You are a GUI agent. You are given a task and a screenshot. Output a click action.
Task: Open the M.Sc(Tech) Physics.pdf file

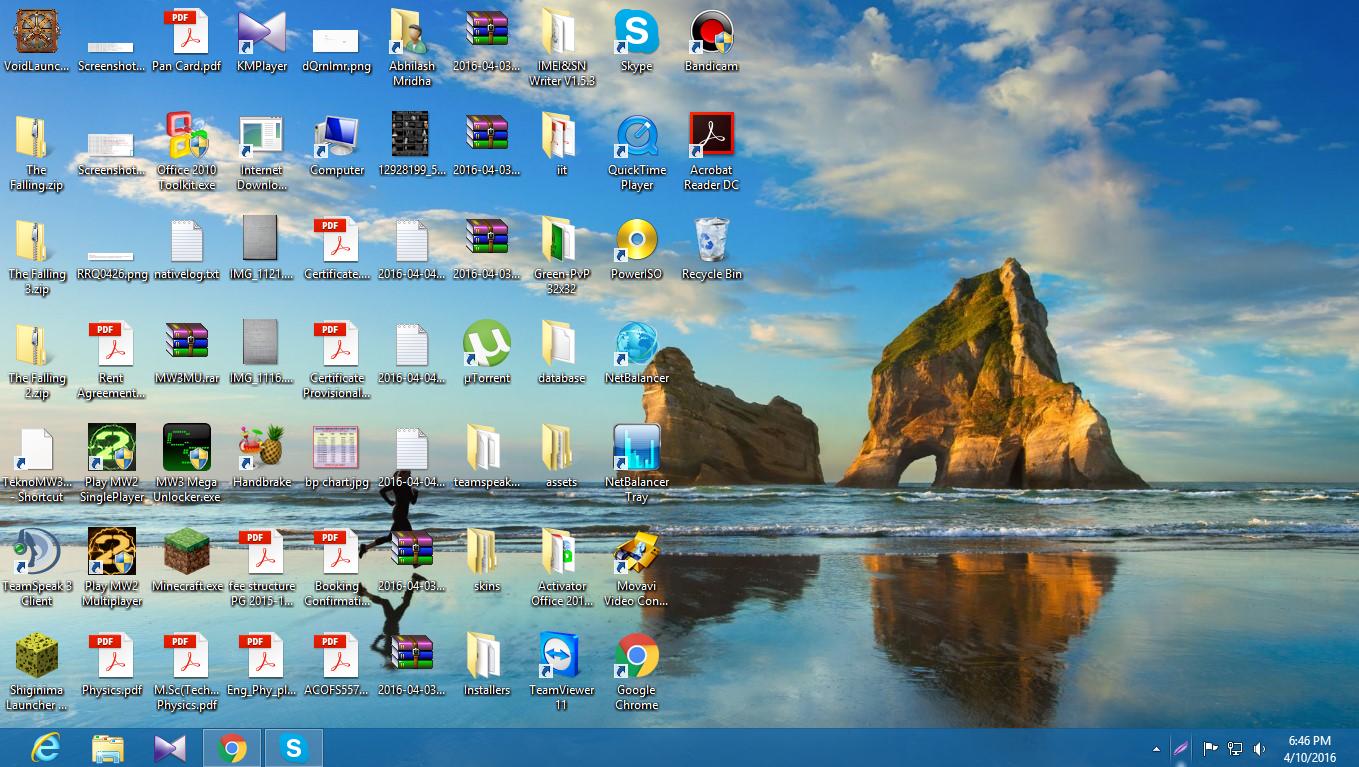coord(187,672)
